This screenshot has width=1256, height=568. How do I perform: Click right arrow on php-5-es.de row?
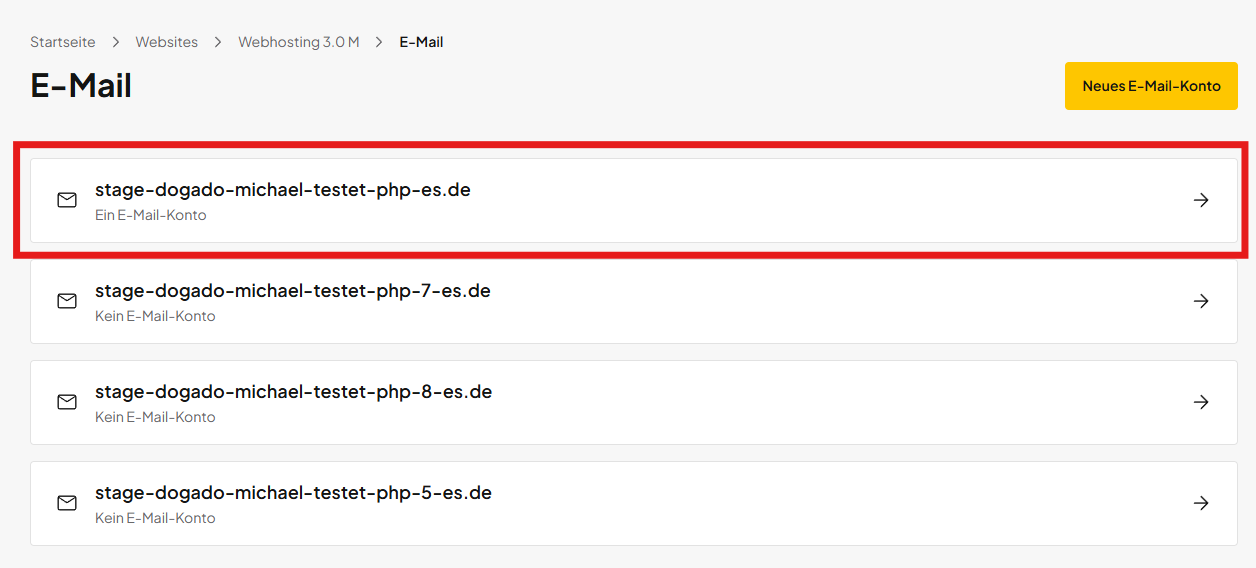pos(1201,503)
